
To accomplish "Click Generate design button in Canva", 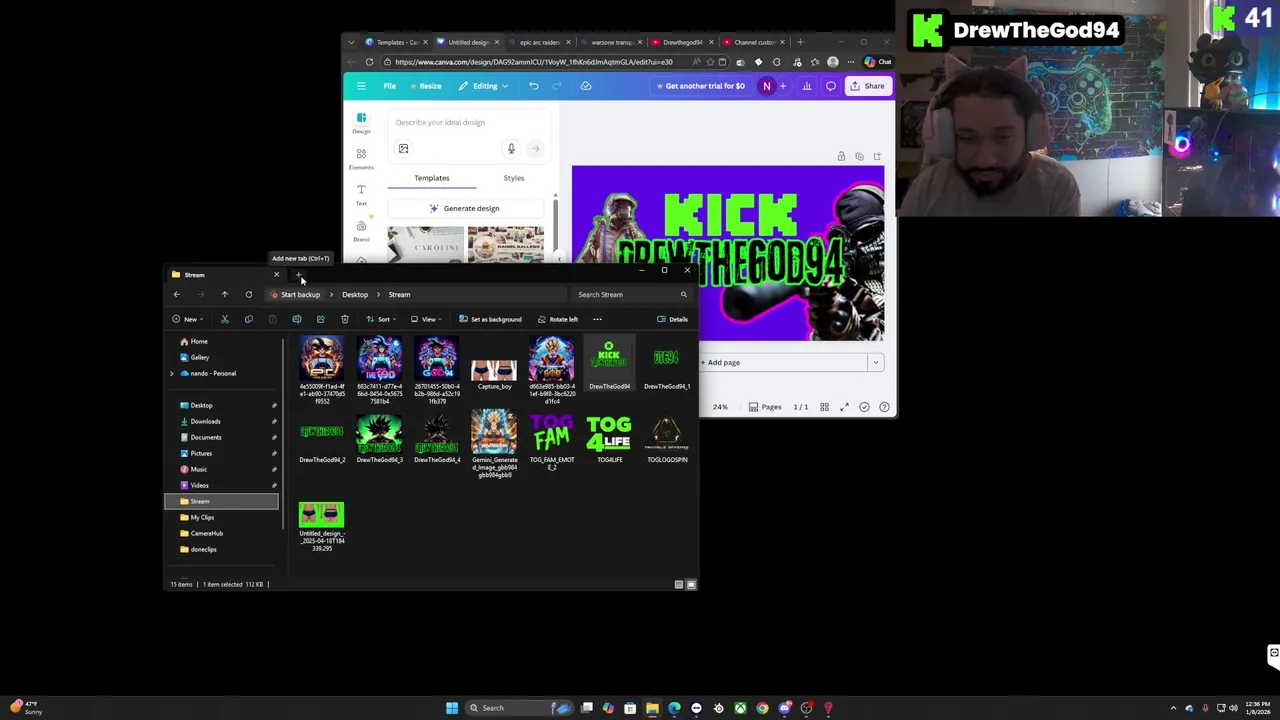I will click(465, 209).
